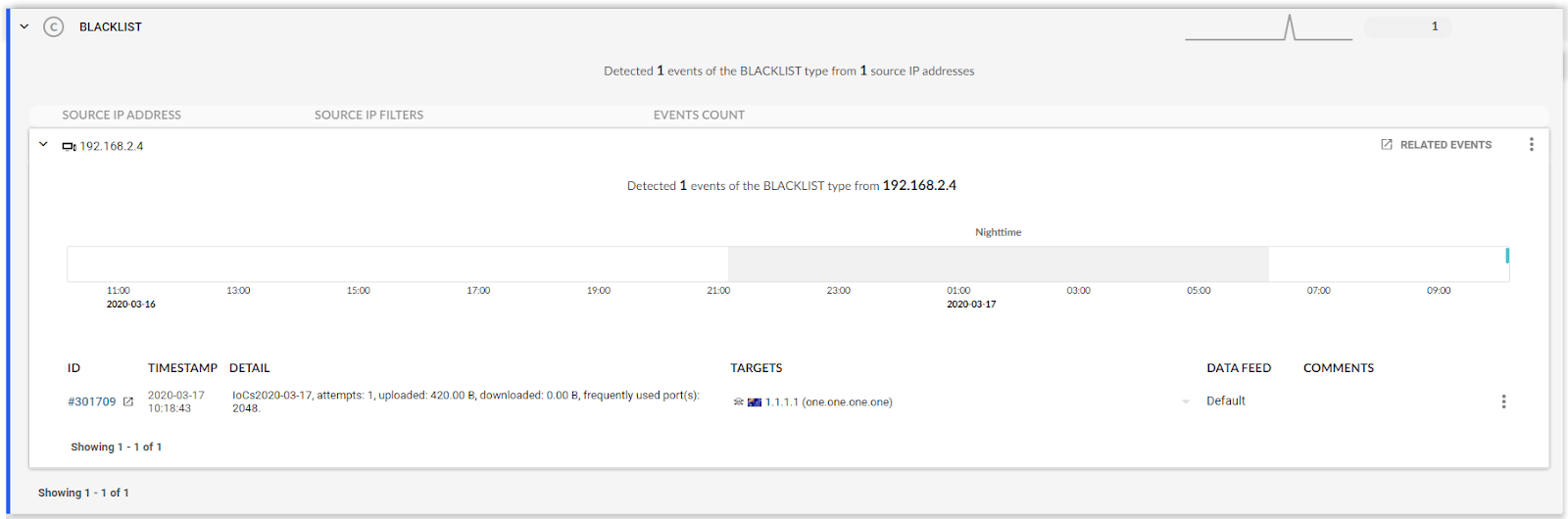The image size is (1568, 519).
Task: Click the skull threat icon before target 1.1.1.1
Action: click(739, 402)
